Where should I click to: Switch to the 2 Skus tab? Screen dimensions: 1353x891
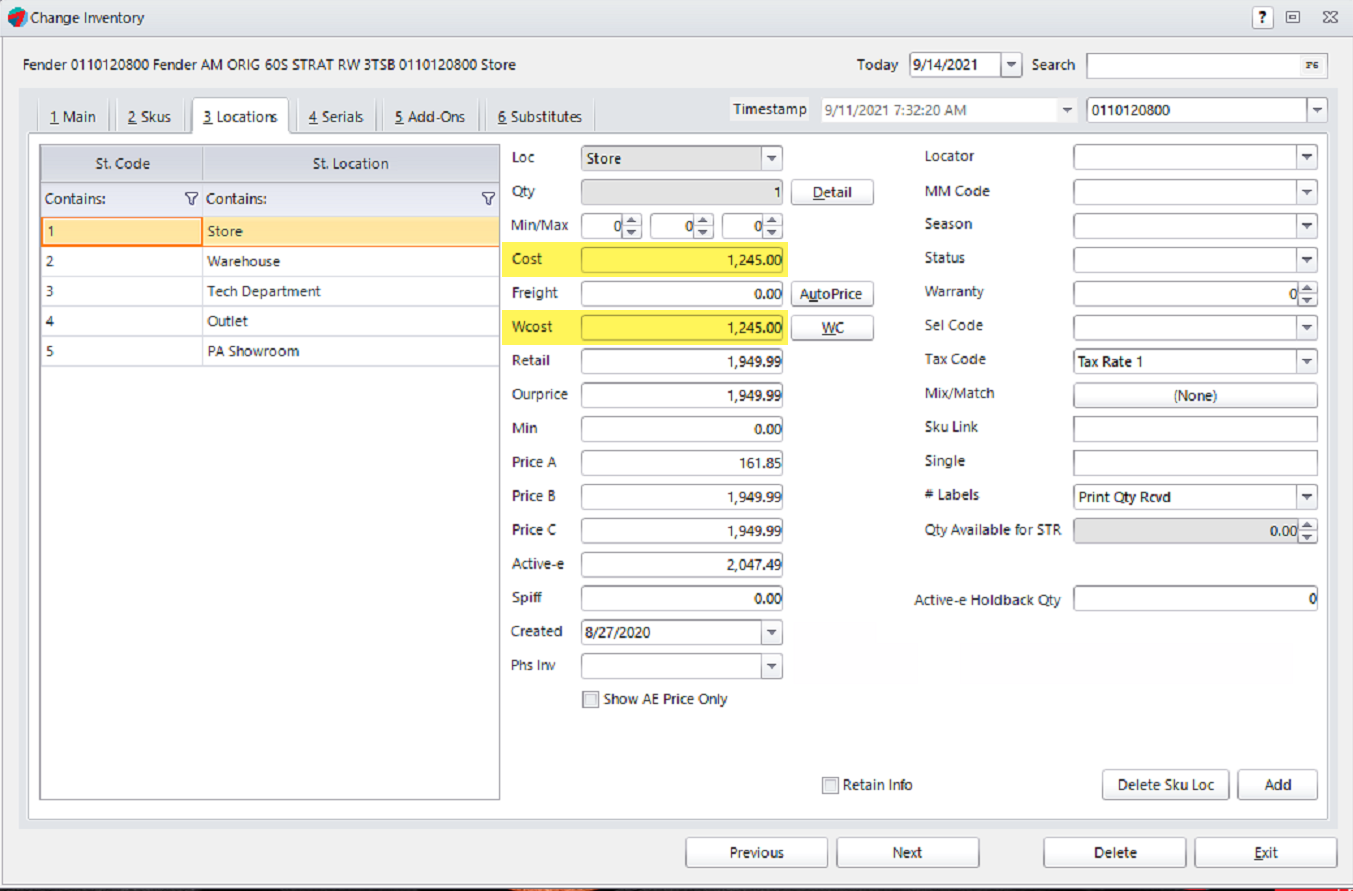point(149,116)
